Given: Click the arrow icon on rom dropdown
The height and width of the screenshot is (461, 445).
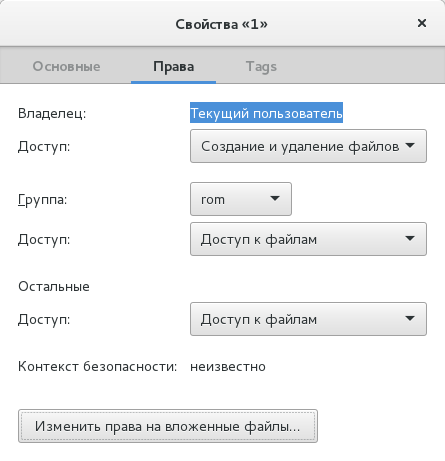Looking at the screenshot, I should (x=275, y=198).
